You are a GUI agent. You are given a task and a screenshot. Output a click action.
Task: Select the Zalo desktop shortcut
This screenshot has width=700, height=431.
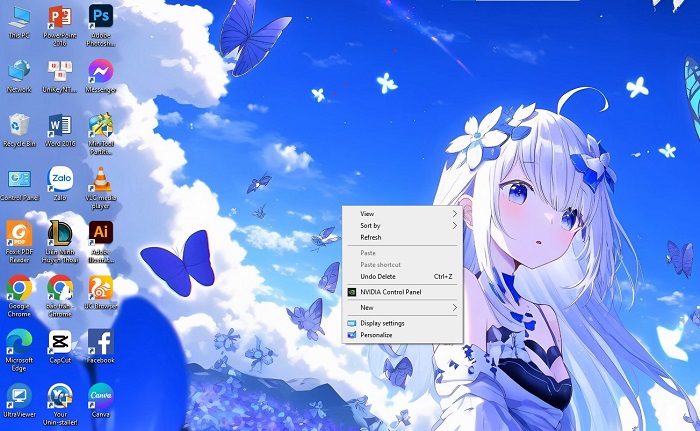(x=60, y=184)
